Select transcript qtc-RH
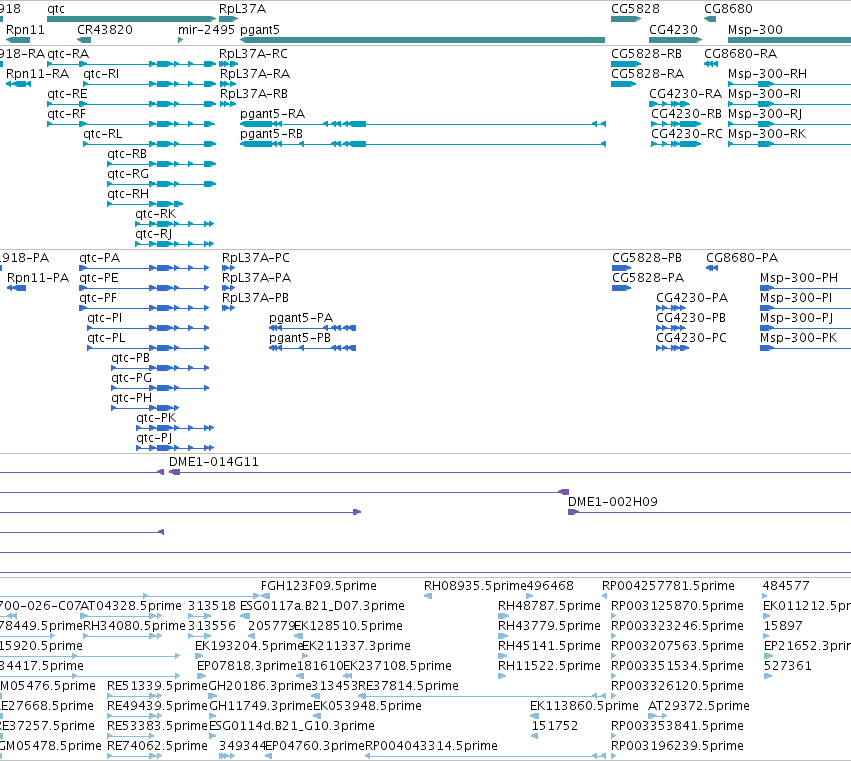The image size is (851, 761). click(x=145, y=205)
